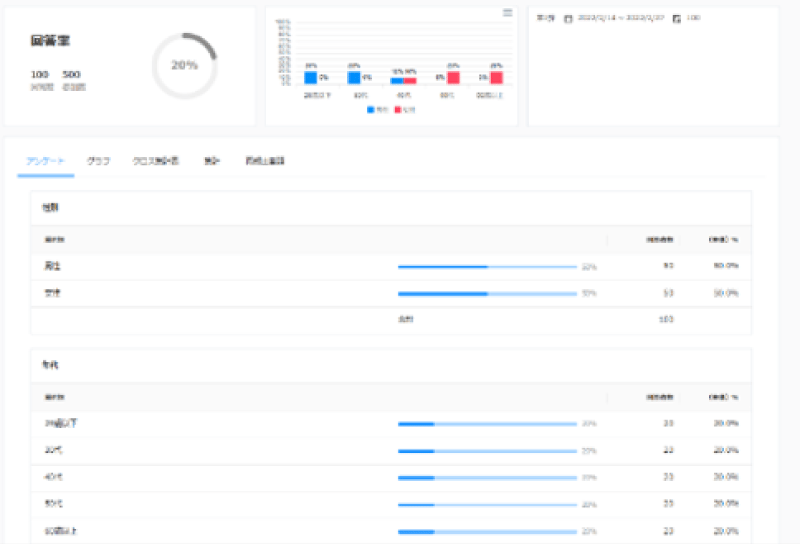800x544 pixels.
Task: Click the calendar icon beside the date range
Action: [x=569, y=18]
